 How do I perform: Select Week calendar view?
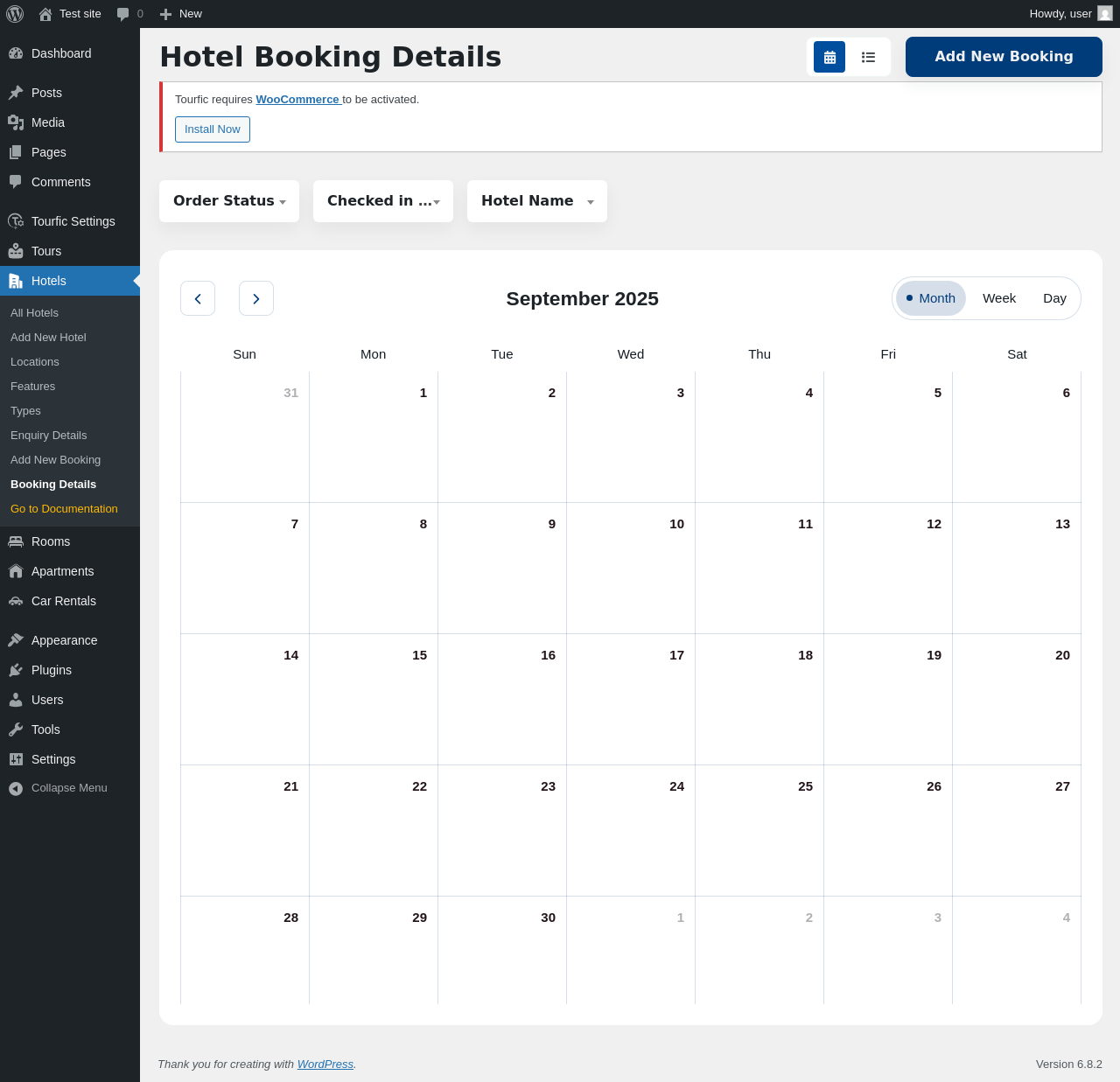coord(999,298)
